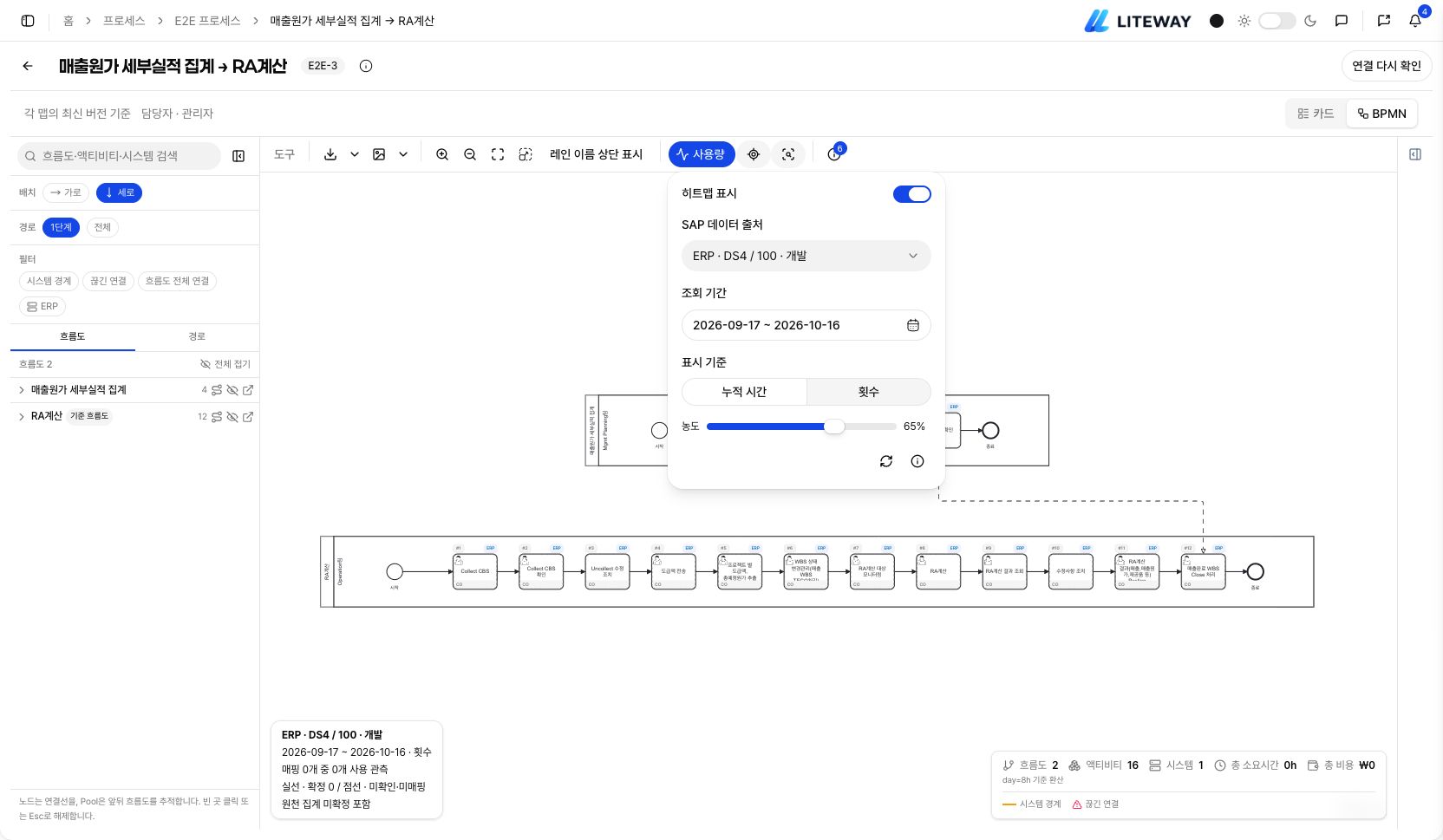Open the image export options arrow

tap(403, 154)
